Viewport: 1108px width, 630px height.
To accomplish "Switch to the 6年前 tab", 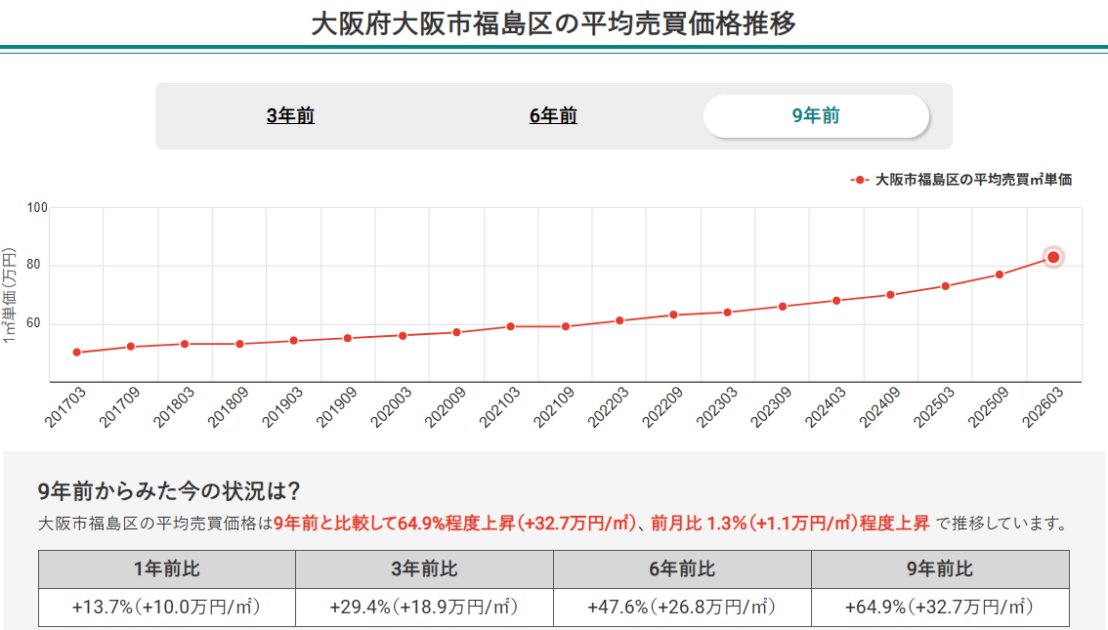I will [x=552, y=115].
